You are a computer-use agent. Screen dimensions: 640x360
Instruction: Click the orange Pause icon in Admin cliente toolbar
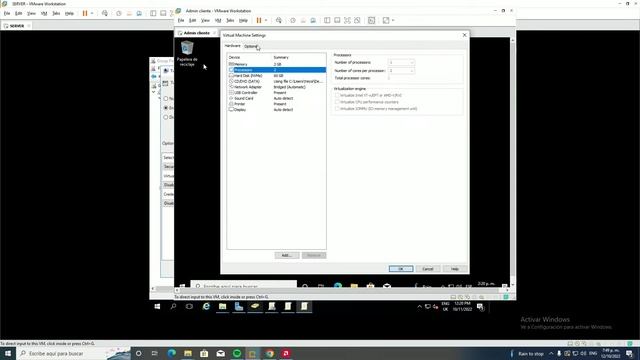pos(259,20)
